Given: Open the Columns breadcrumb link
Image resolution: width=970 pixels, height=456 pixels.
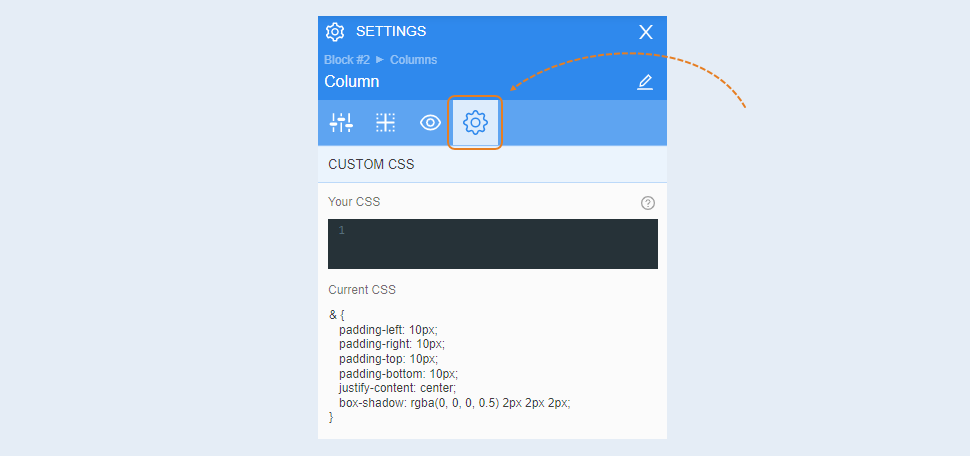Looking at the screenshot, I should [413, 60].
